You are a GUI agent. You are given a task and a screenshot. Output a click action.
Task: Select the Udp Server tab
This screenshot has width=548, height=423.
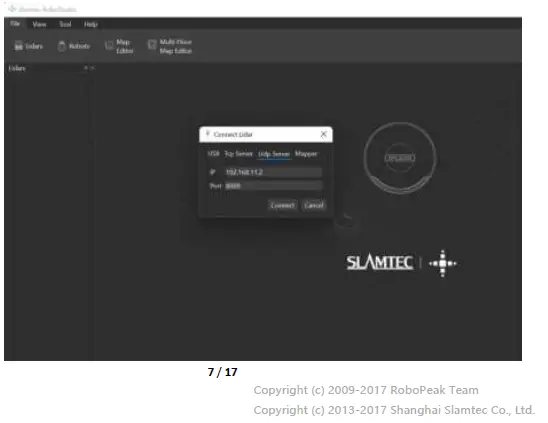coord(274,154)
